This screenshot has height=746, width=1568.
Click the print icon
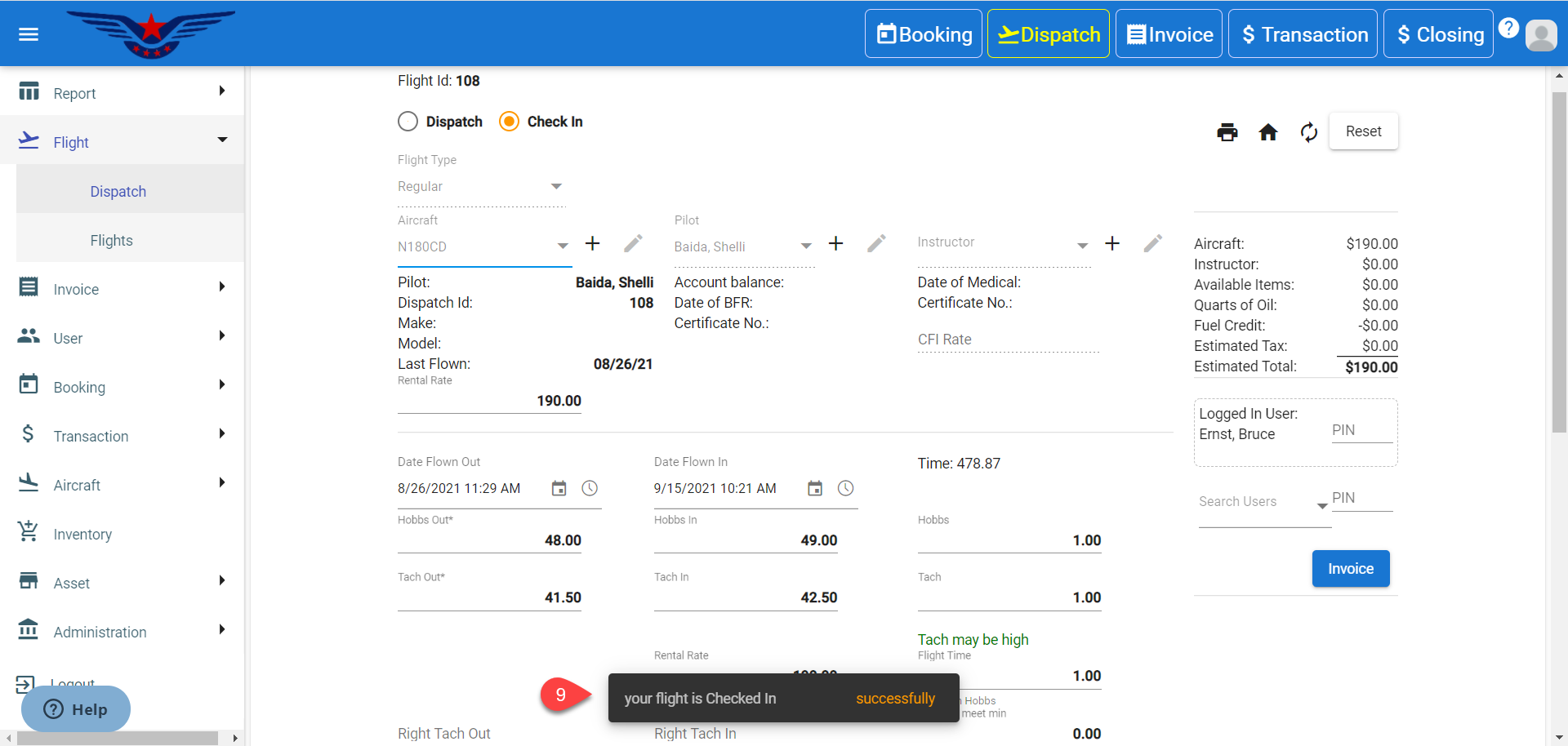[x=1227, y=132]
